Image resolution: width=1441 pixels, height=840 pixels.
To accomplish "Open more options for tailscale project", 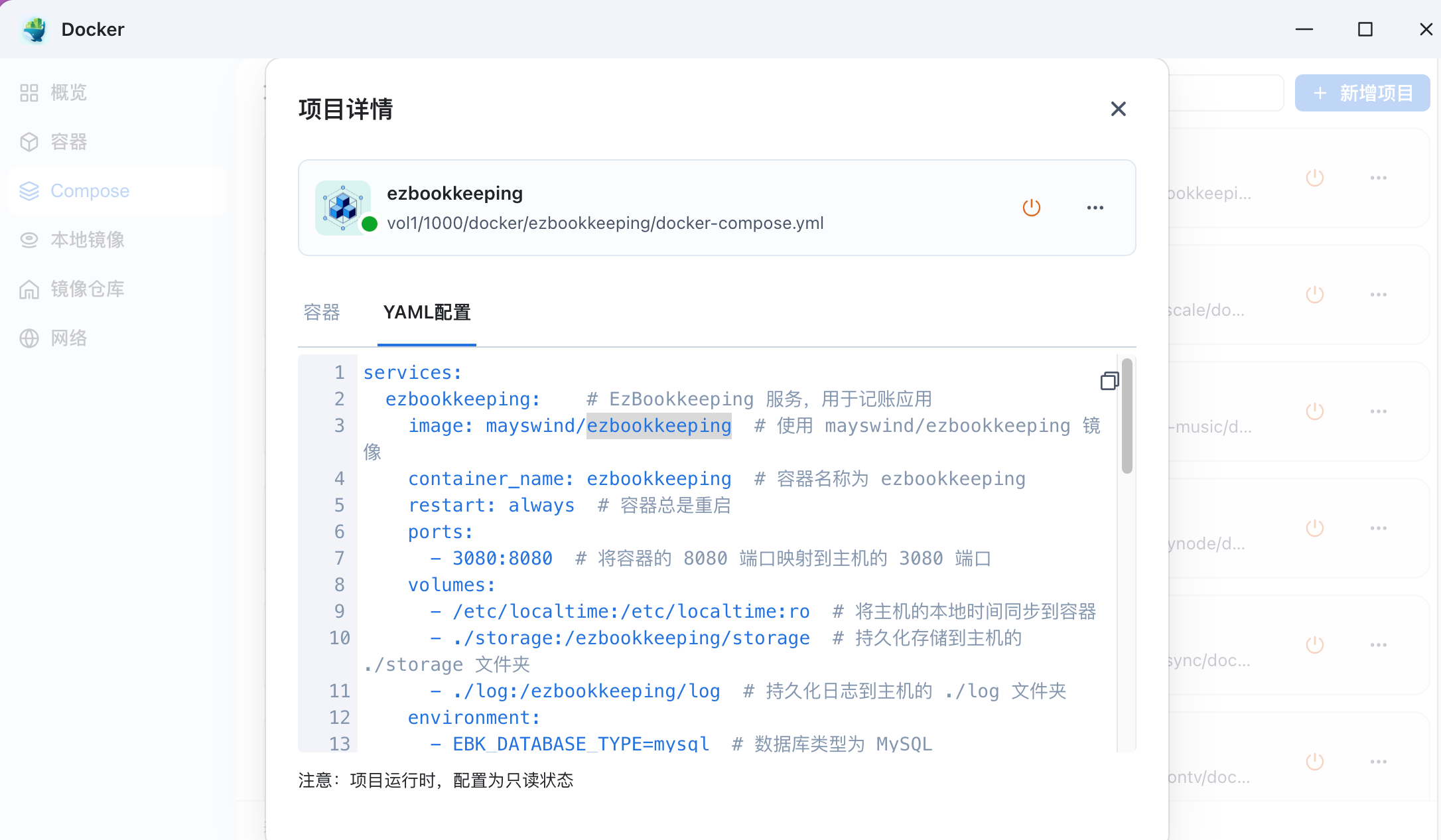I will 1379,294.
